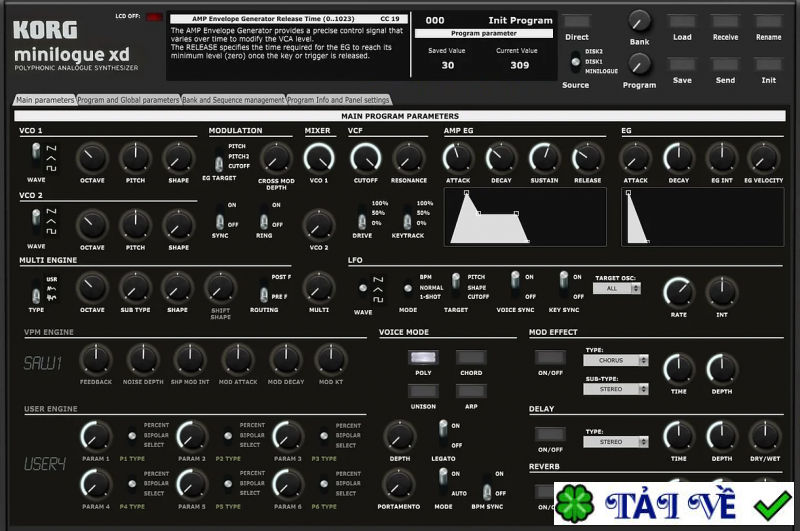Click the VCO 1 Pitch knob
The height and width of the screenshot is (531, 800).
pyautogui.click(x=135, y=159)
